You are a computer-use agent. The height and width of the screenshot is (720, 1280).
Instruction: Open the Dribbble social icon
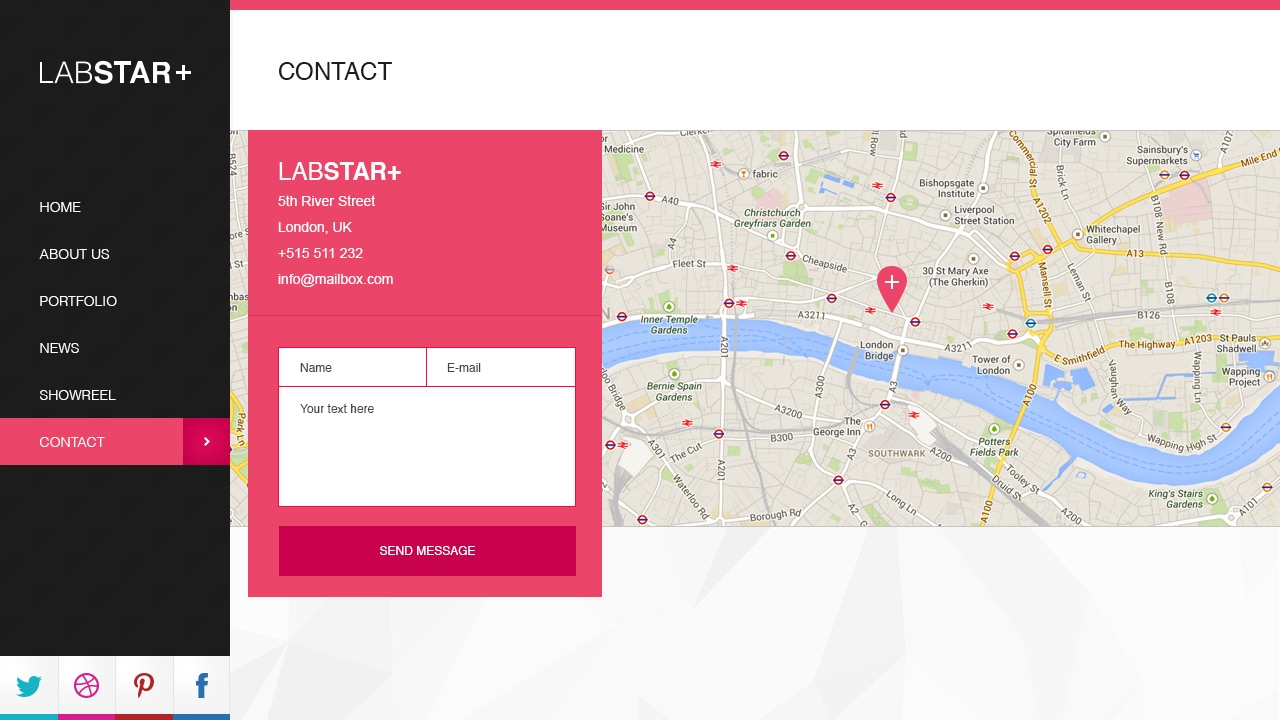pyautogui.click(x=87, y=686)
